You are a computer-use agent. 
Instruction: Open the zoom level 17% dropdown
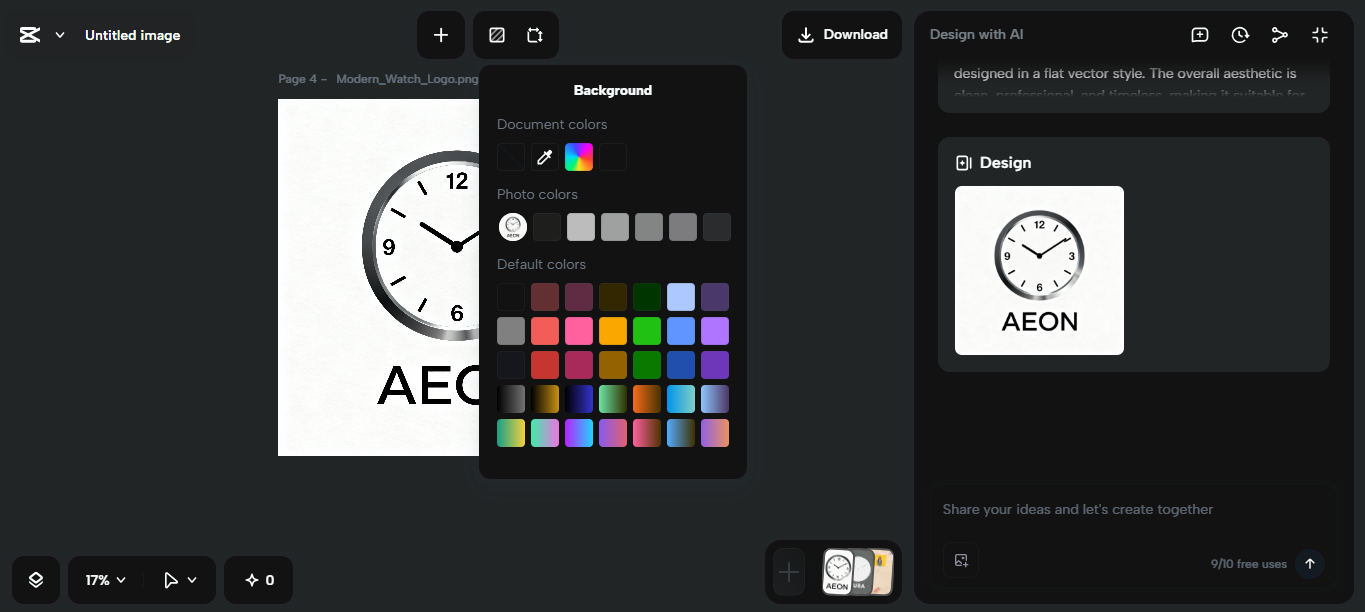pos(103,579)
